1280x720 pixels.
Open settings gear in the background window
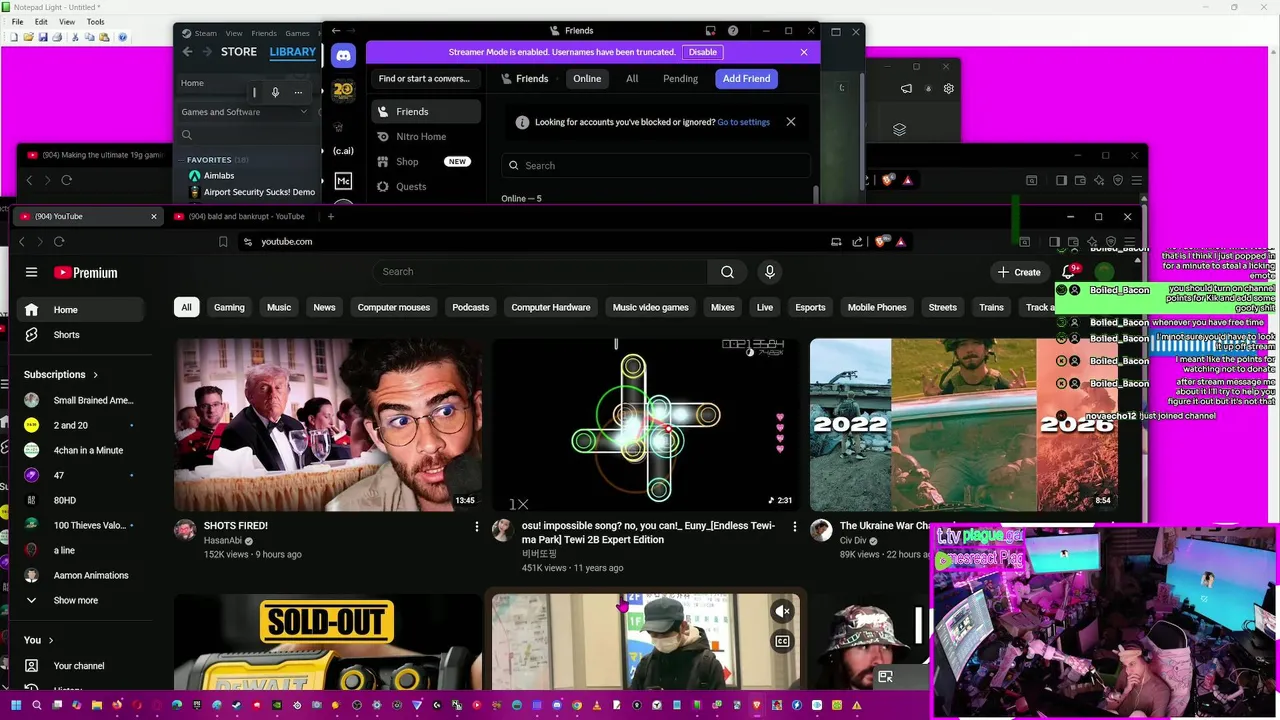948,88
